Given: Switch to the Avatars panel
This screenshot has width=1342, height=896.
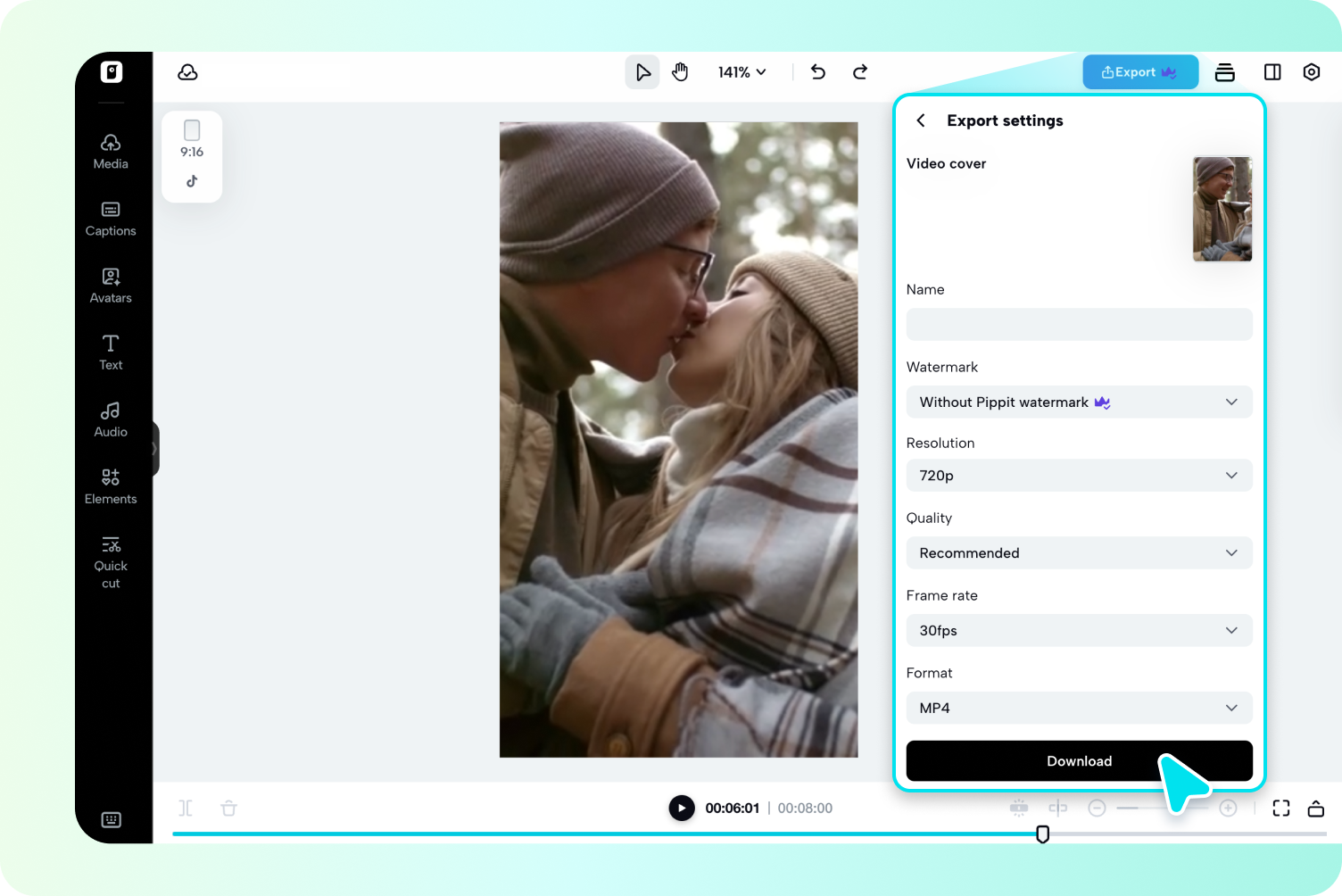Looking at the screenshot, I should point(111,286).
